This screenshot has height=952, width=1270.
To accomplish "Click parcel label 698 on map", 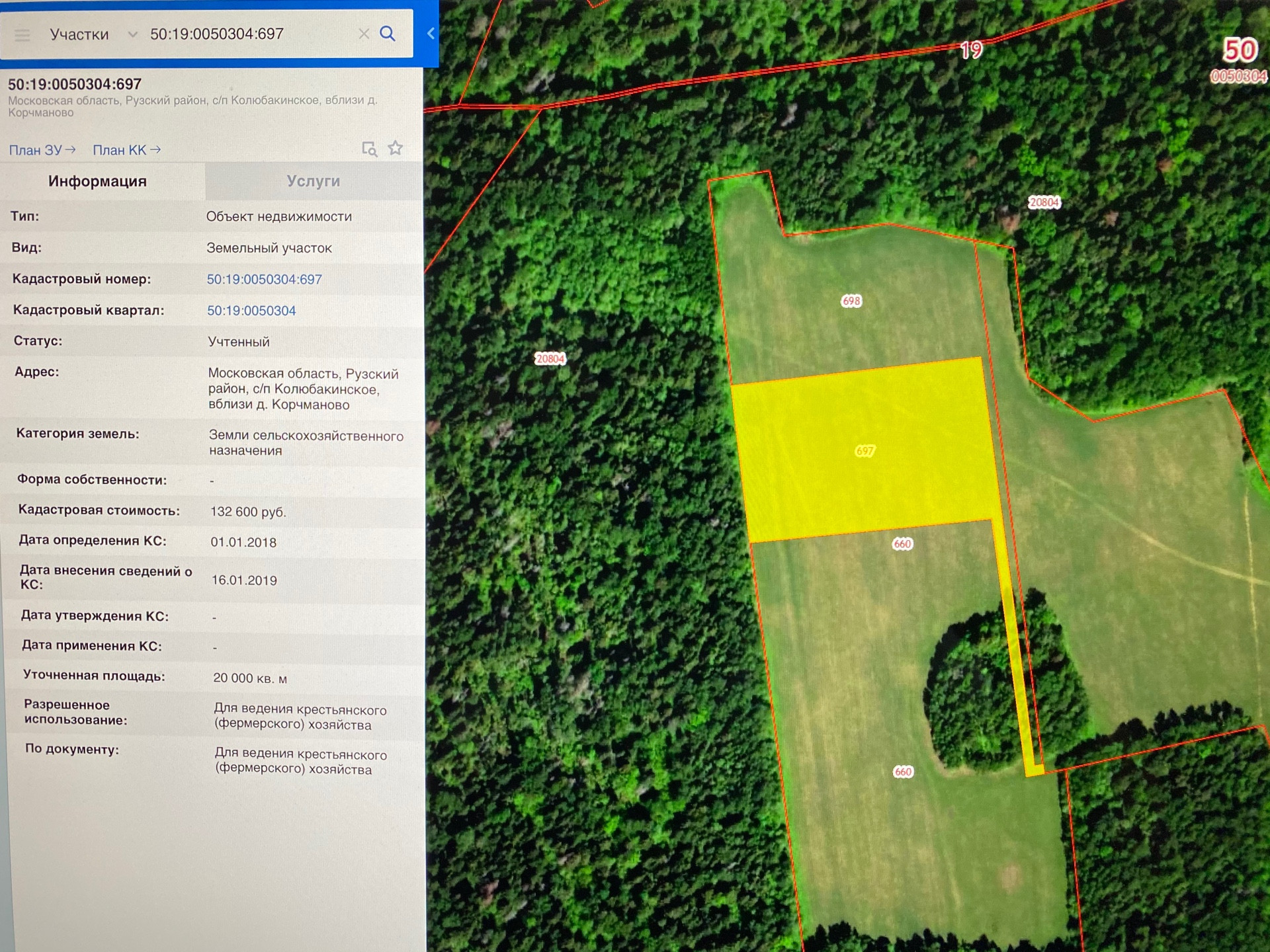I will tap(851, 301).
